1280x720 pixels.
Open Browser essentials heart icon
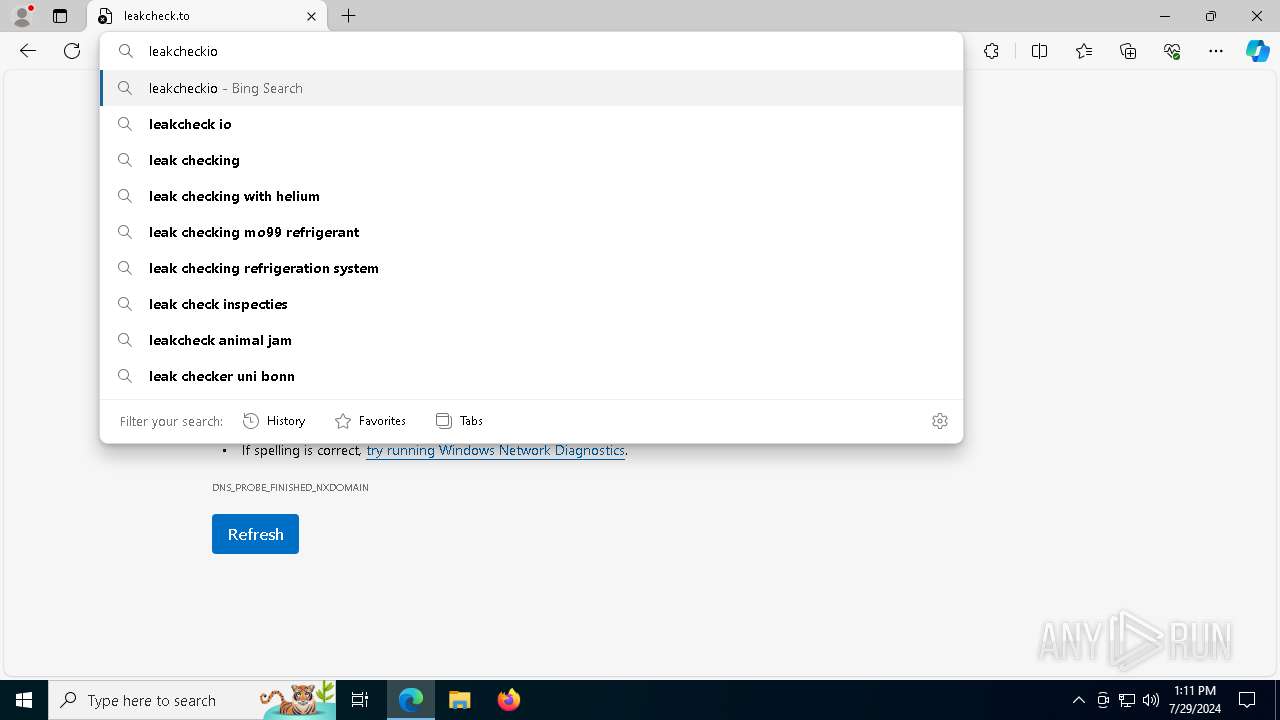[1172, 51]
